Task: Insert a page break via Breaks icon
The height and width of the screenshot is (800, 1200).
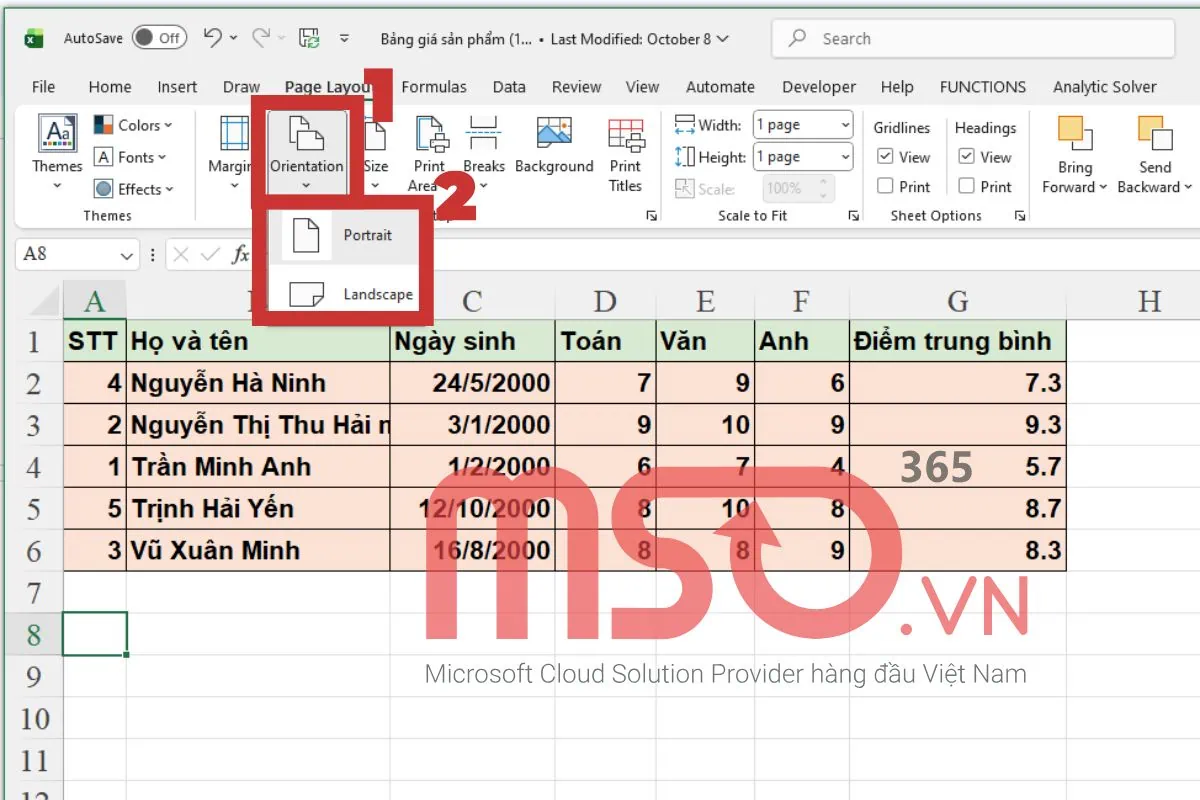Action: pos(484,140)
